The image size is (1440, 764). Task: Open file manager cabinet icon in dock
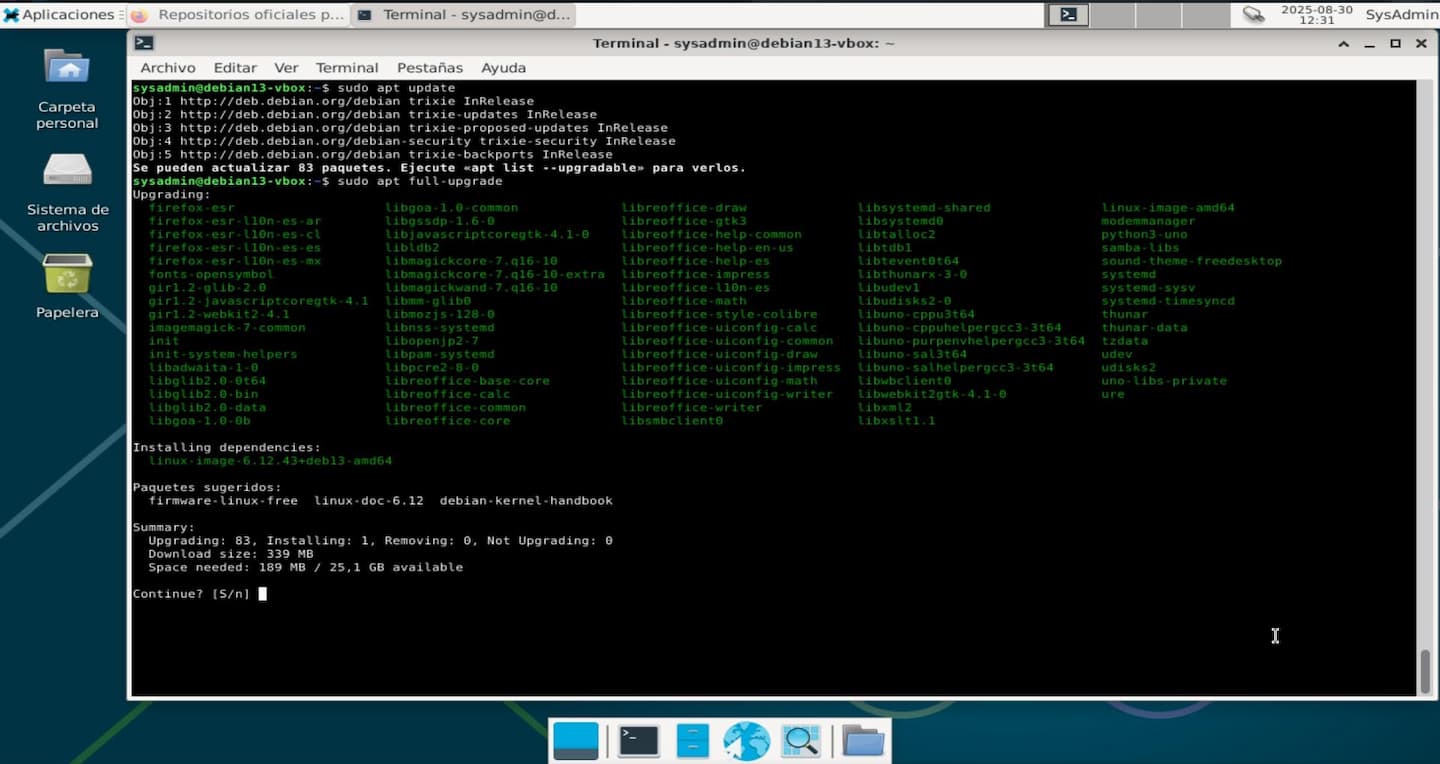click(692, 741)
